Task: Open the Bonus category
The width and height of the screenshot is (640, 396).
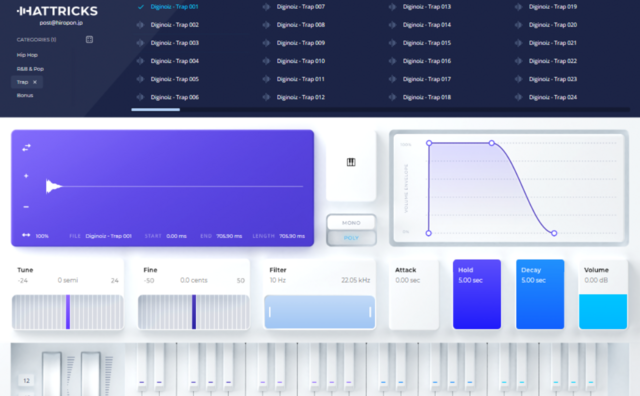Action: 25,95
